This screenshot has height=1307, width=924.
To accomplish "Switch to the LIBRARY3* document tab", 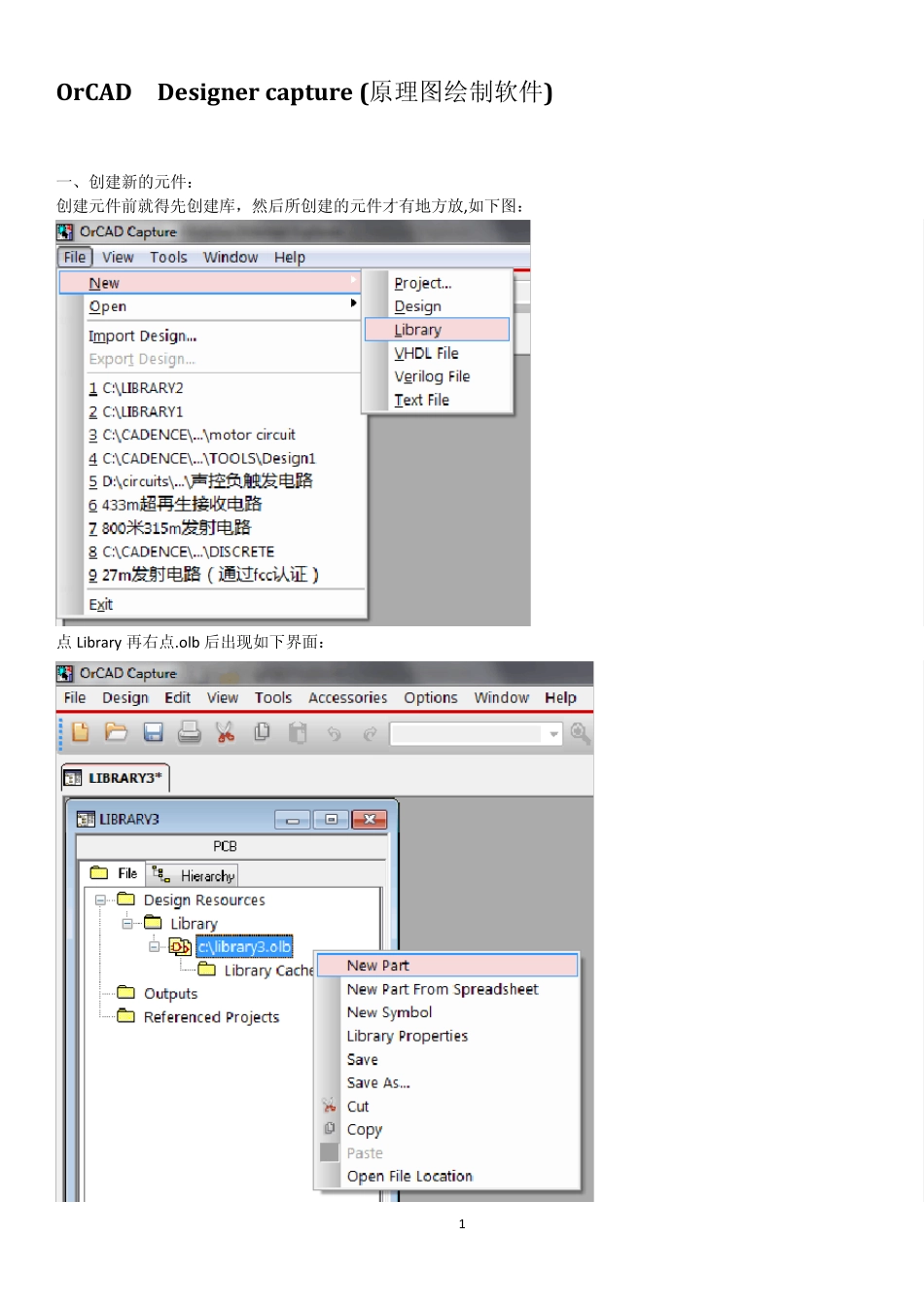I will point(115,778).
